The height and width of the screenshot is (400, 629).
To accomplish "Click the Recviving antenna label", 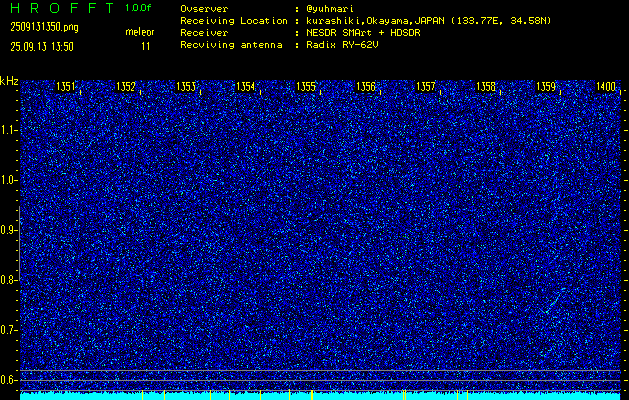I will 231,45.
